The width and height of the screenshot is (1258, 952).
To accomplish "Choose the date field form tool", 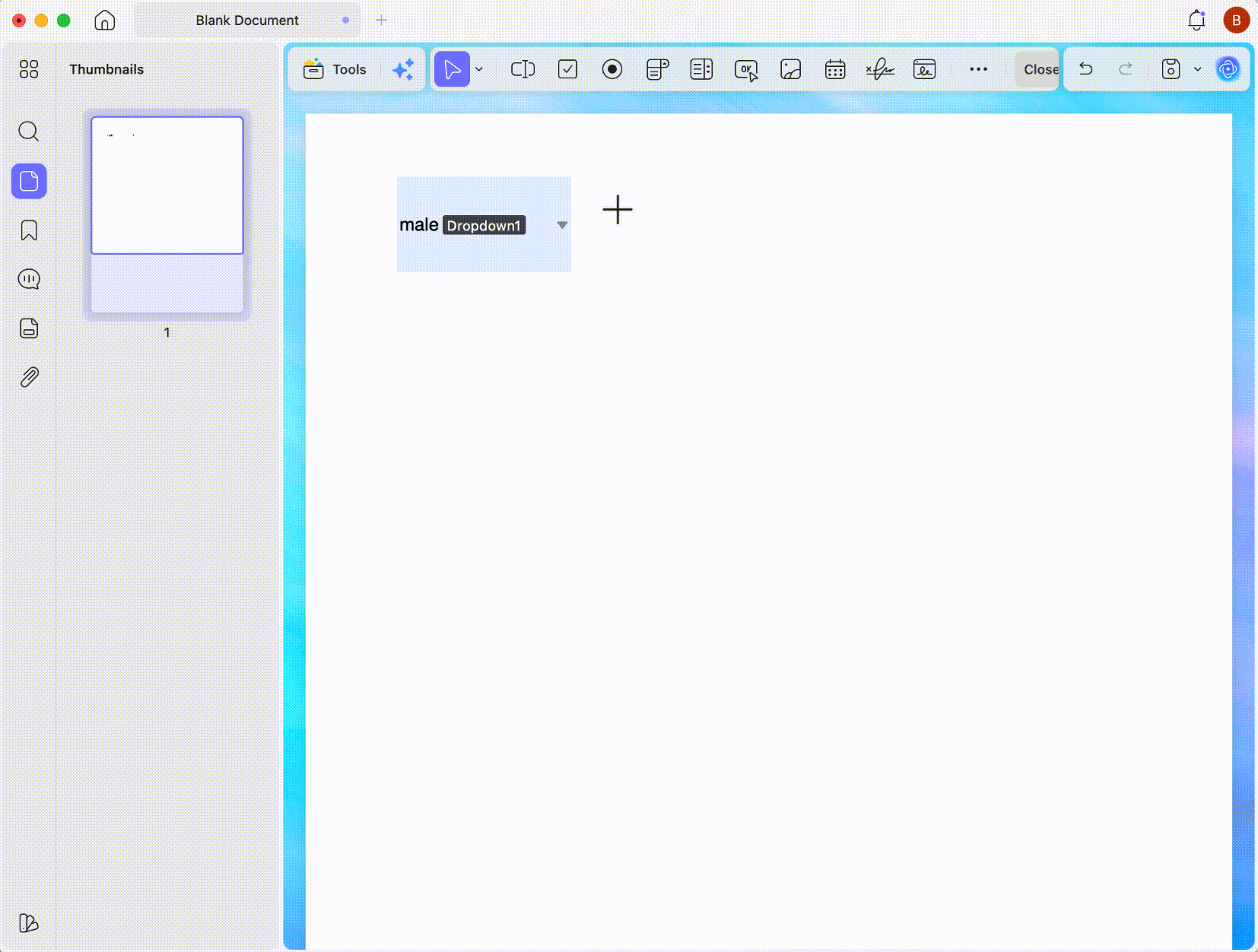I will point(835,69).
